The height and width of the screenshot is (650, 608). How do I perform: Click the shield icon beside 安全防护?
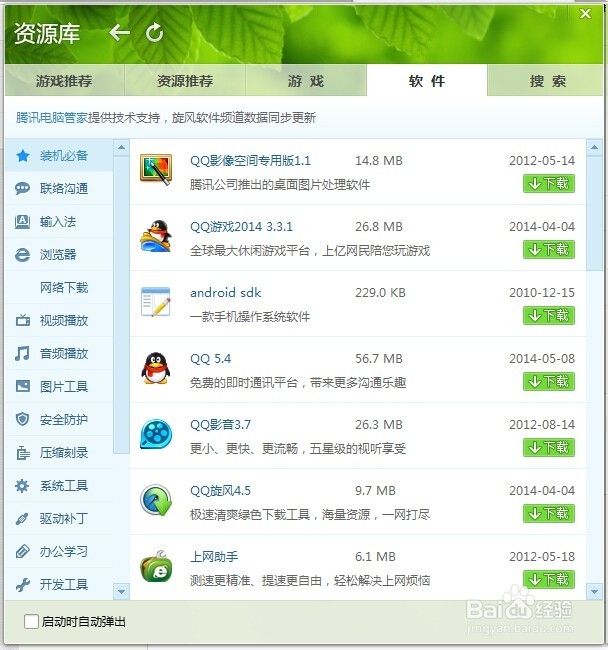point(22,419)
